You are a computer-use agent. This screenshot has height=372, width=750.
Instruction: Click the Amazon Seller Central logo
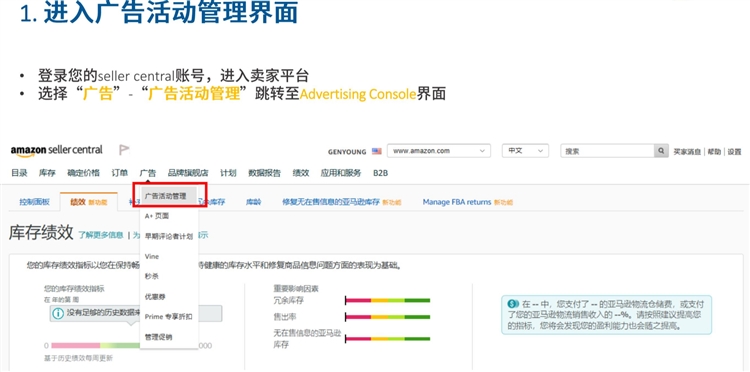[56, 150]
